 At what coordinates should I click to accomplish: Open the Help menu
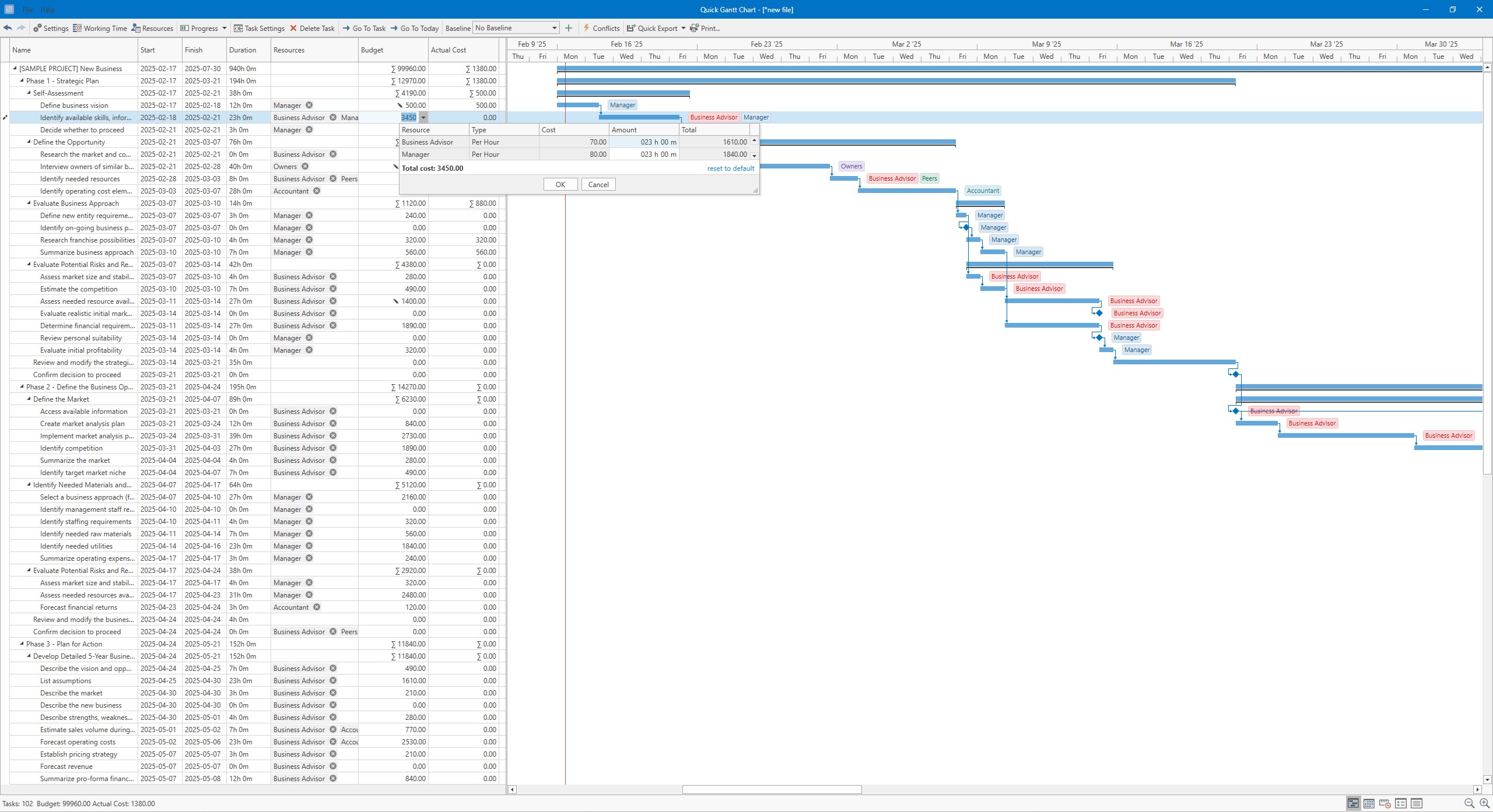tap(48, 9)
